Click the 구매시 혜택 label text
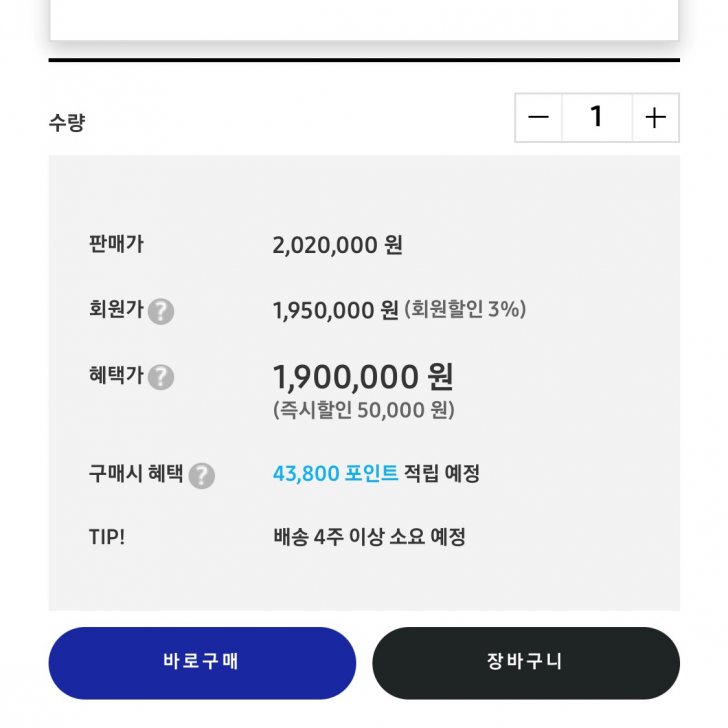Image resolution: width=728 pixels, height=728 pixels. [x=136, y=474]
